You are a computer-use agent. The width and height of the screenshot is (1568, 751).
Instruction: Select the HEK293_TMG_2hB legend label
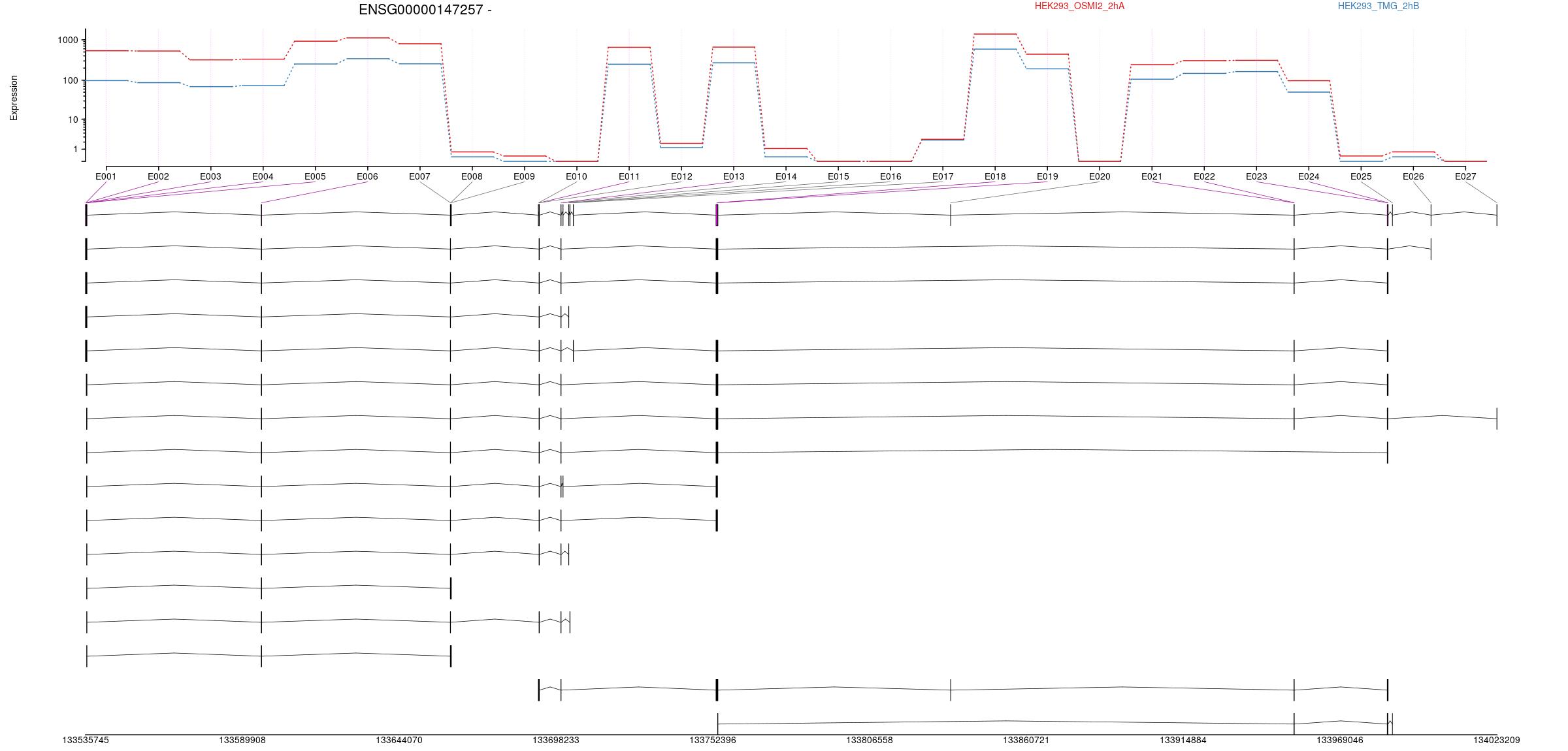click(x=1378, y=6)
